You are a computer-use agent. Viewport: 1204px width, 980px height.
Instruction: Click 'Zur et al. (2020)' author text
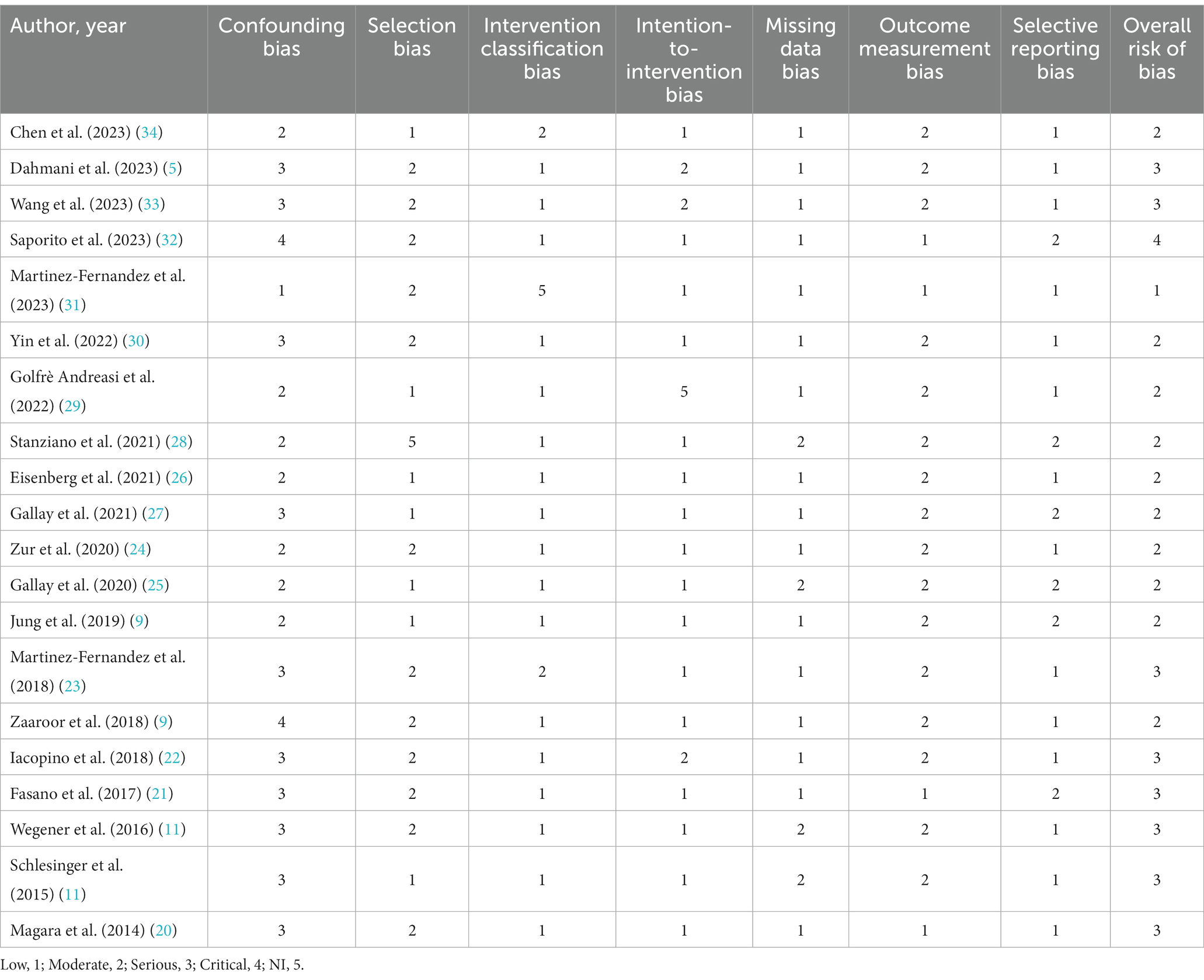click(x=65, y=549)
